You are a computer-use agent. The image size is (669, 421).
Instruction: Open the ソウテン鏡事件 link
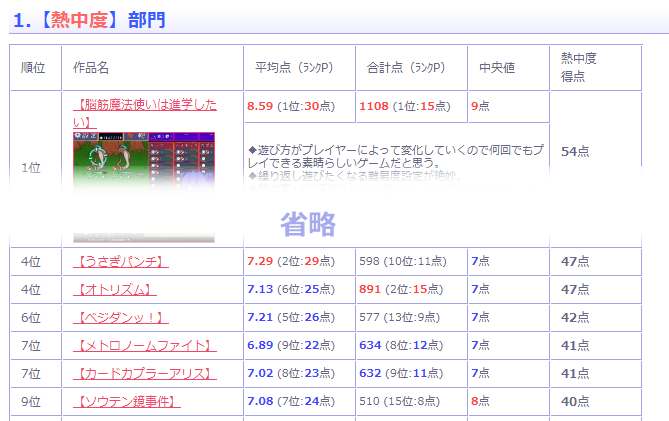[127, 401]
